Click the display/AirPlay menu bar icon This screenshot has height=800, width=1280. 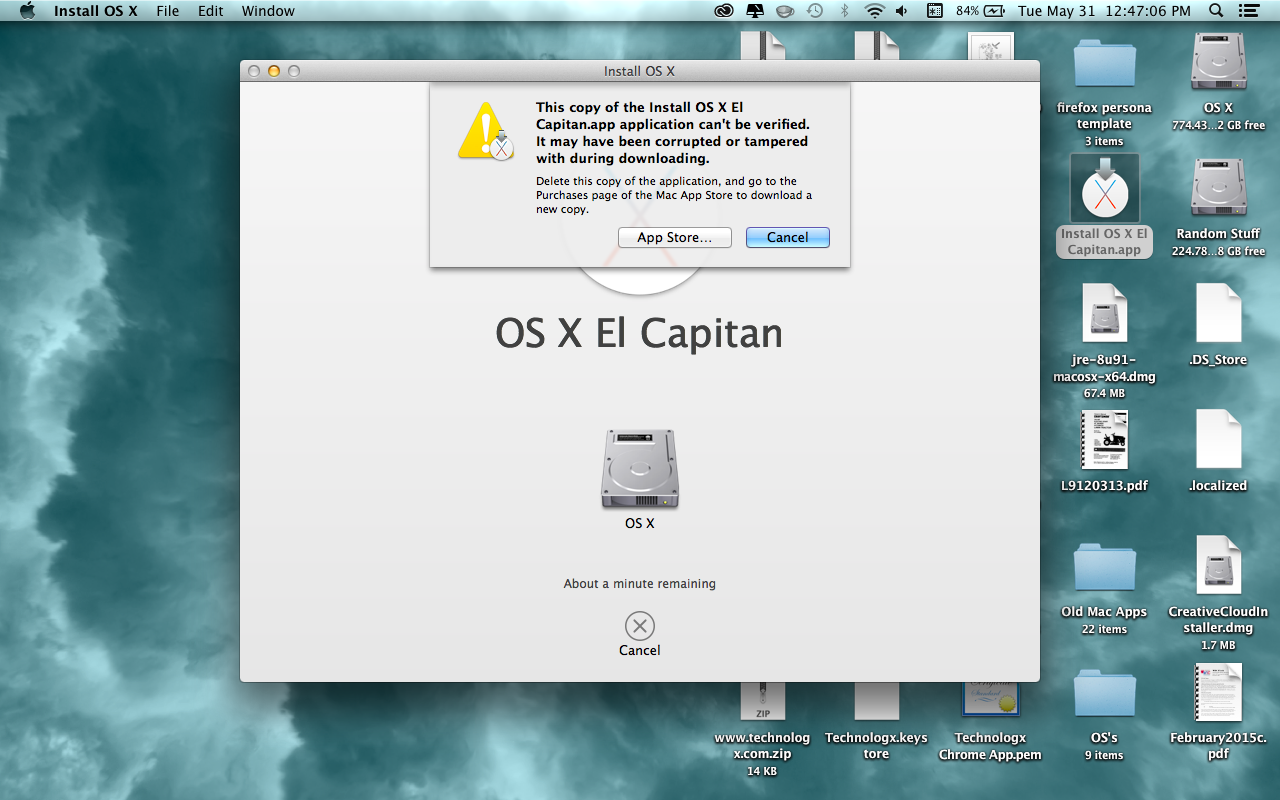pyautogui.click(x=755, y=11)
